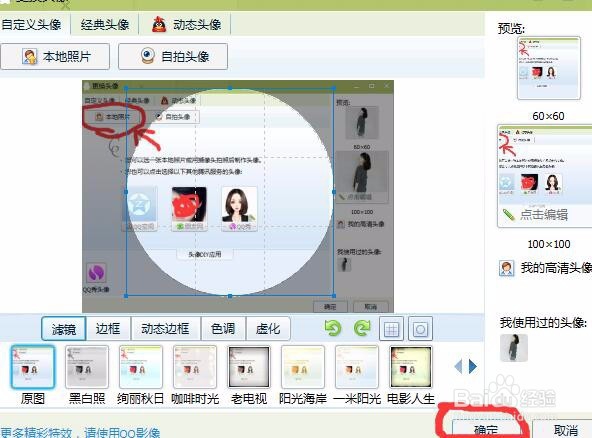
Task: Show more filters with the right arrow
Action: 473,366
